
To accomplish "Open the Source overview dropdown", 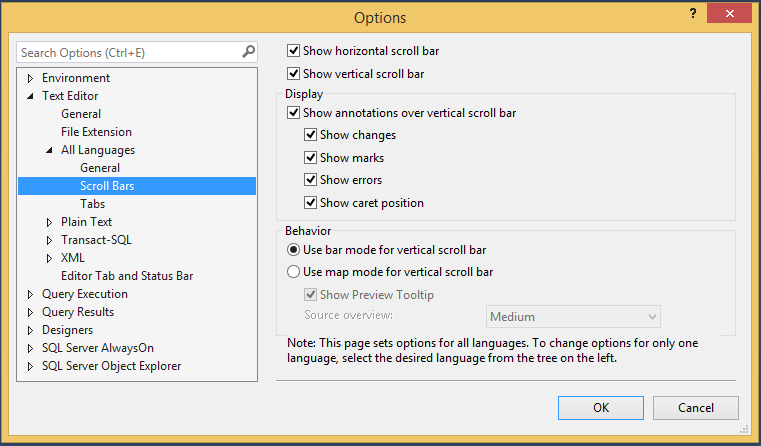I will [652, 317].
